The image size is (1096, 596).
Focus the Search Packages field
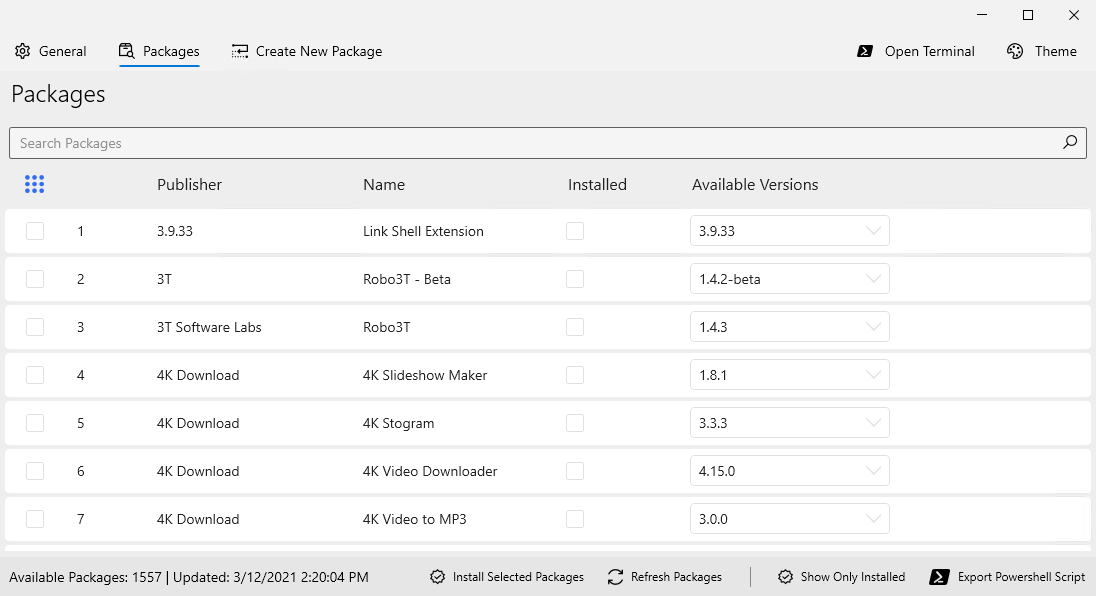click(x=548, y=143)
